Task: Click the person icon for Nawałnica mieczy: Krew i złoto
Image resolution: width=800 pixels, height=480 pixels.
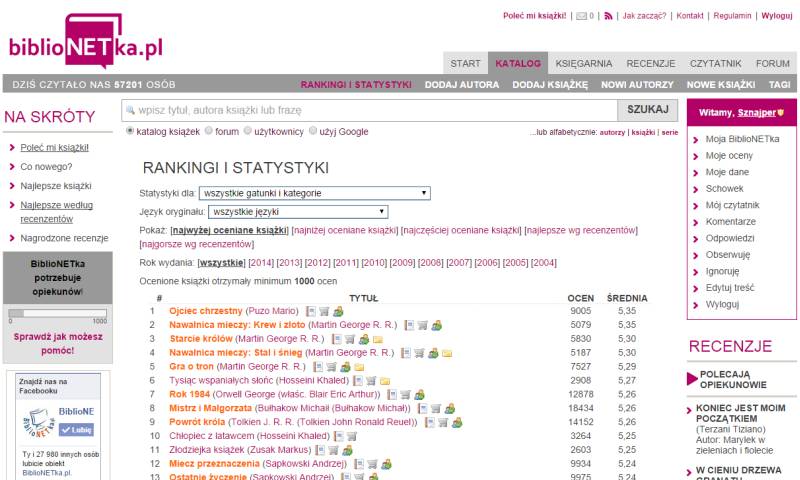Action: pyautogui.click(x=436, y=325)
